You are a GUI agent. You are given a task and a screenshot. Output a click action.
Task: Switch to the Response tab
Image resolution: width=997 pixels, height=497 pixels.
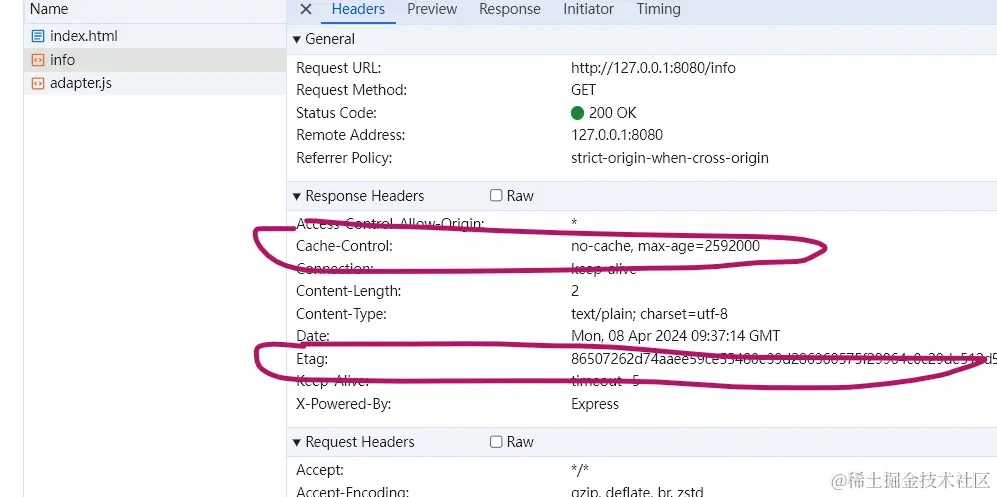pyautogui.click(x=509, y=9)
